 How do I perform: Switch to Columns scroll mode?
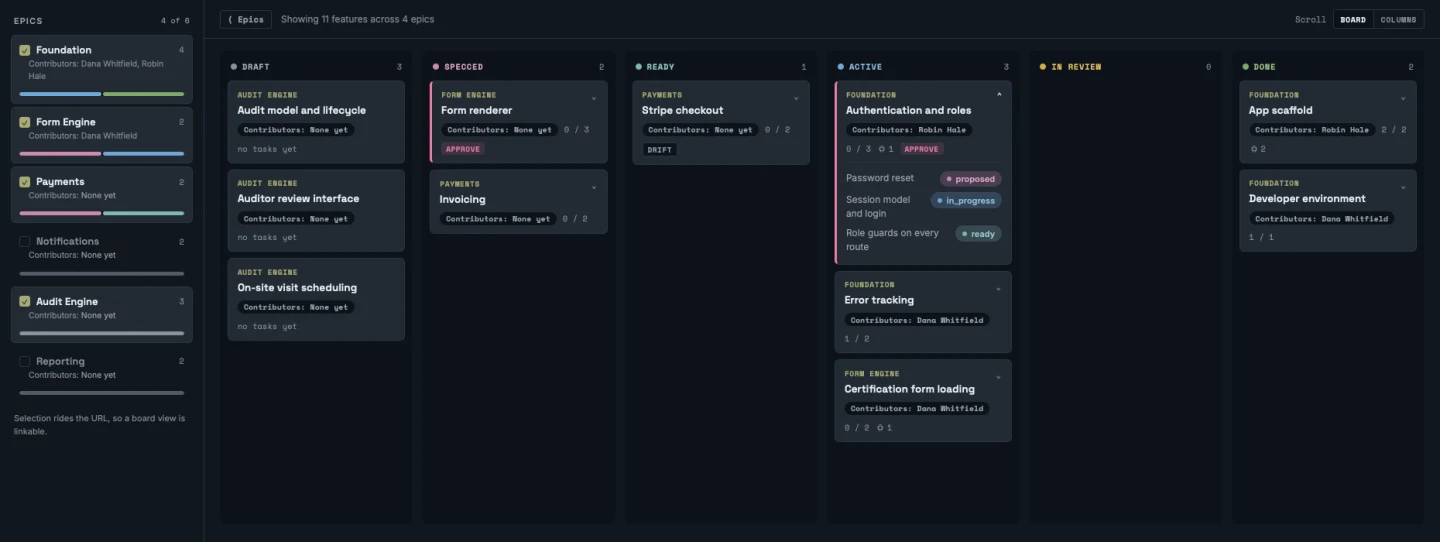[1398, 19]
